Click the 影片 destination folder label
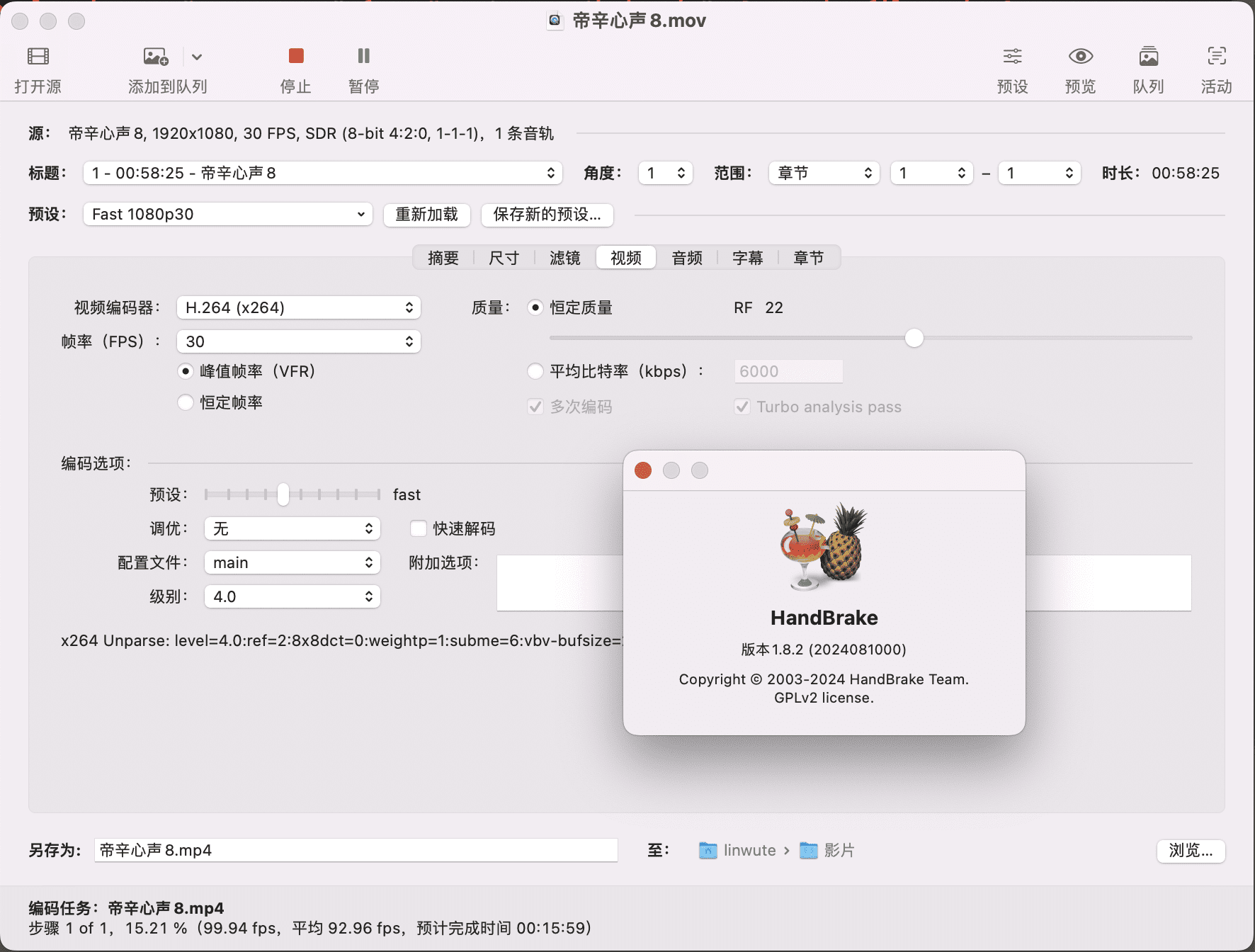 pyautogui.click(x=839, y=850)
